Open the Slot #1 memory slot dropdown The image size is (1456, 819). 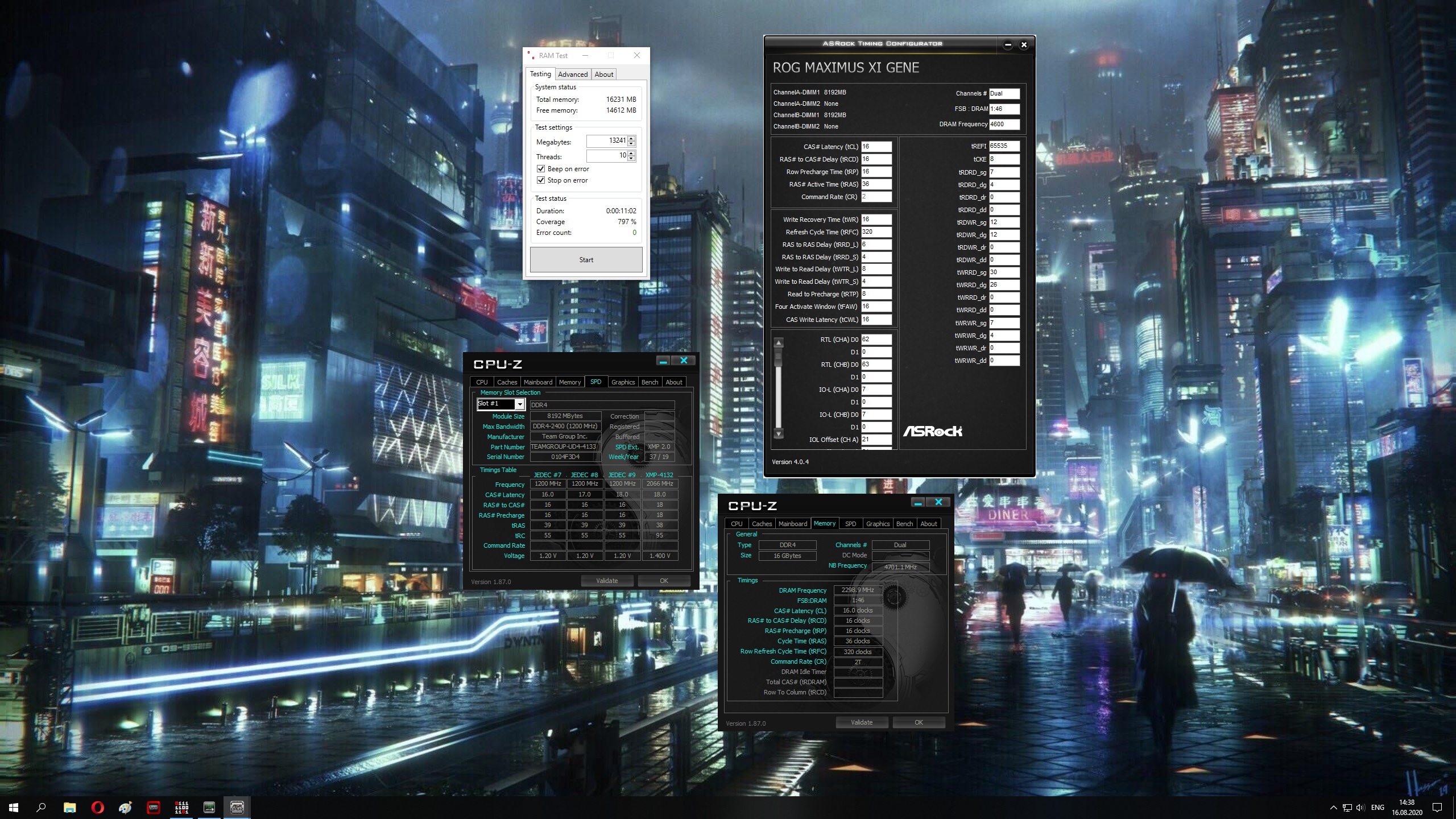click(x=519, y=404)
